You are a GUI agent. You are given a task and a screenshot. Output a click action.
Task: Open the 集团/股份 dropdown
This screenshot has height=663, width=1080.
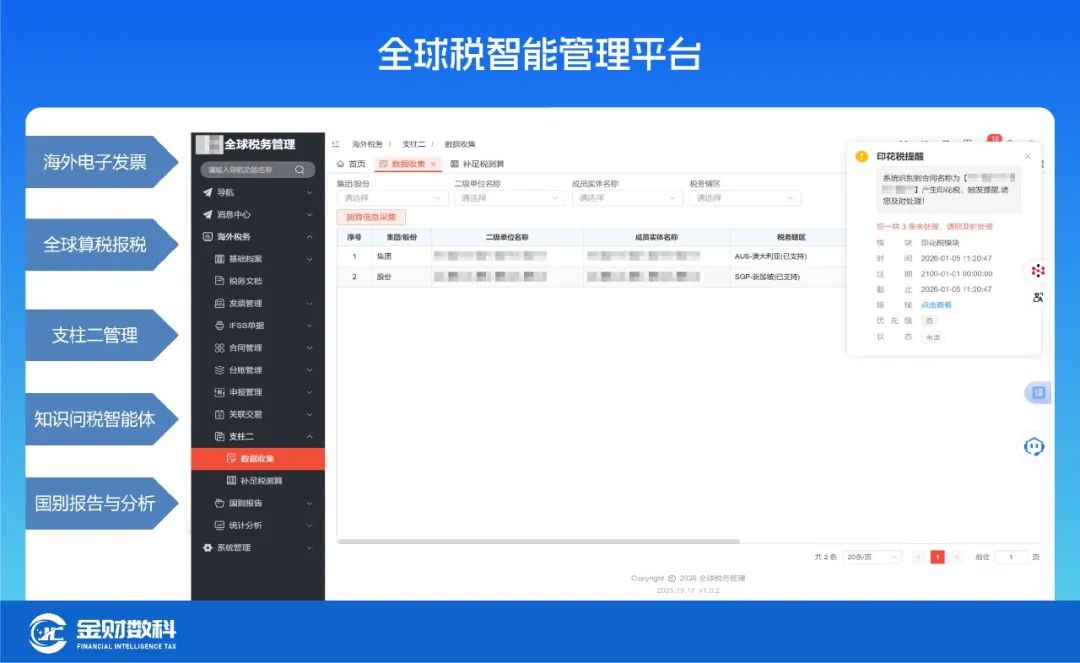pyautogui.click(x=392, y=198)
